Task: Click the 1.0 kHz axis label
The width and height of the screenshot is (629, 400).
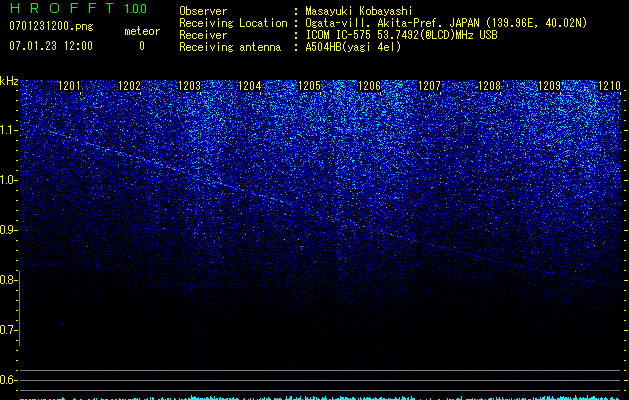Action: (x=8, y=180)
